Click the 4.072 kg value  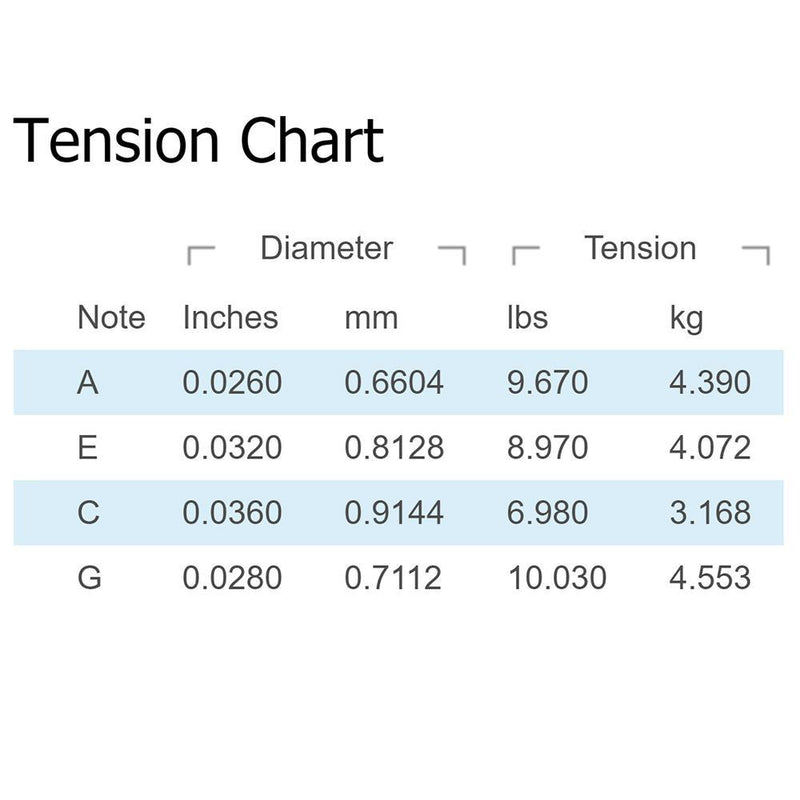point(710,447)
